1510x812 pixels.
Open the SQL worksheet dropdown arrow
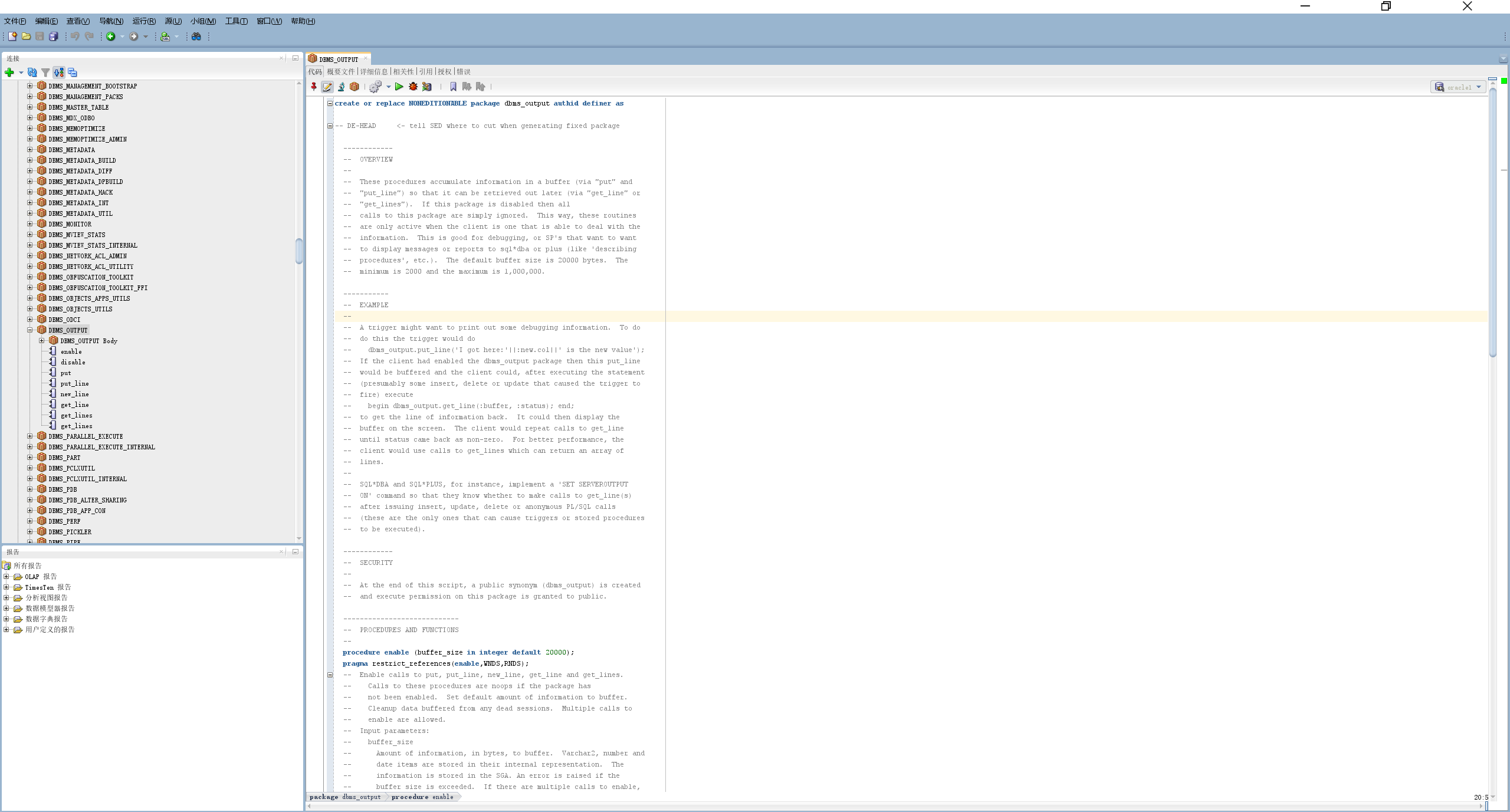[x=176, y=37]
